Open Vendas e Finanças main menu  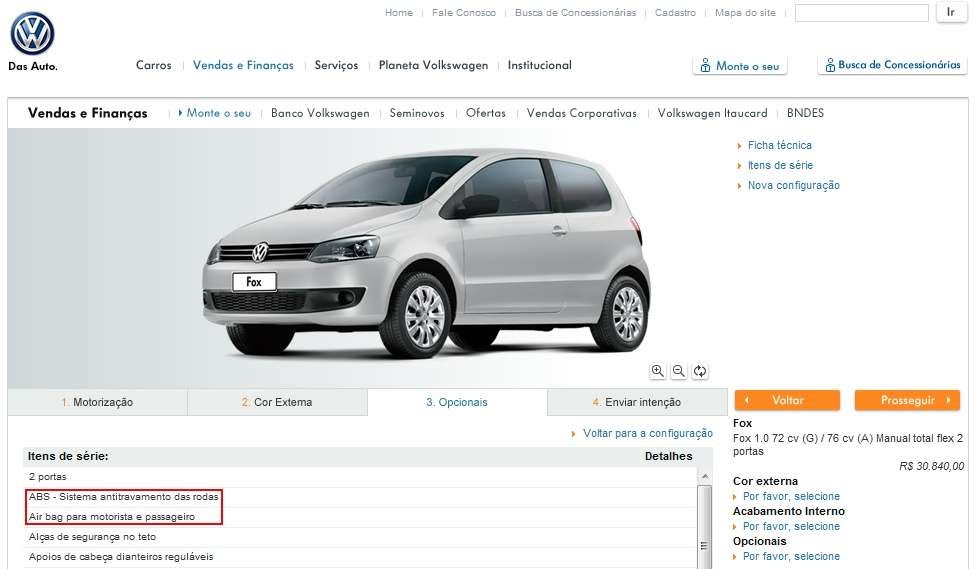click(243, 65)
